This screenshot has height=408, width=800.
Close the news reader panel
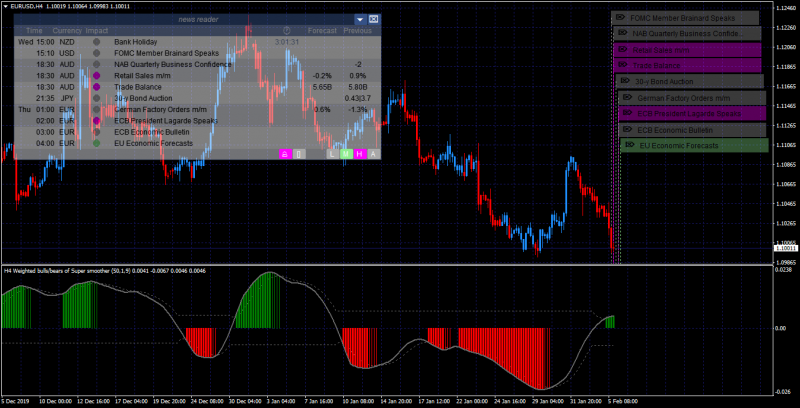click(x=373, y=19)
